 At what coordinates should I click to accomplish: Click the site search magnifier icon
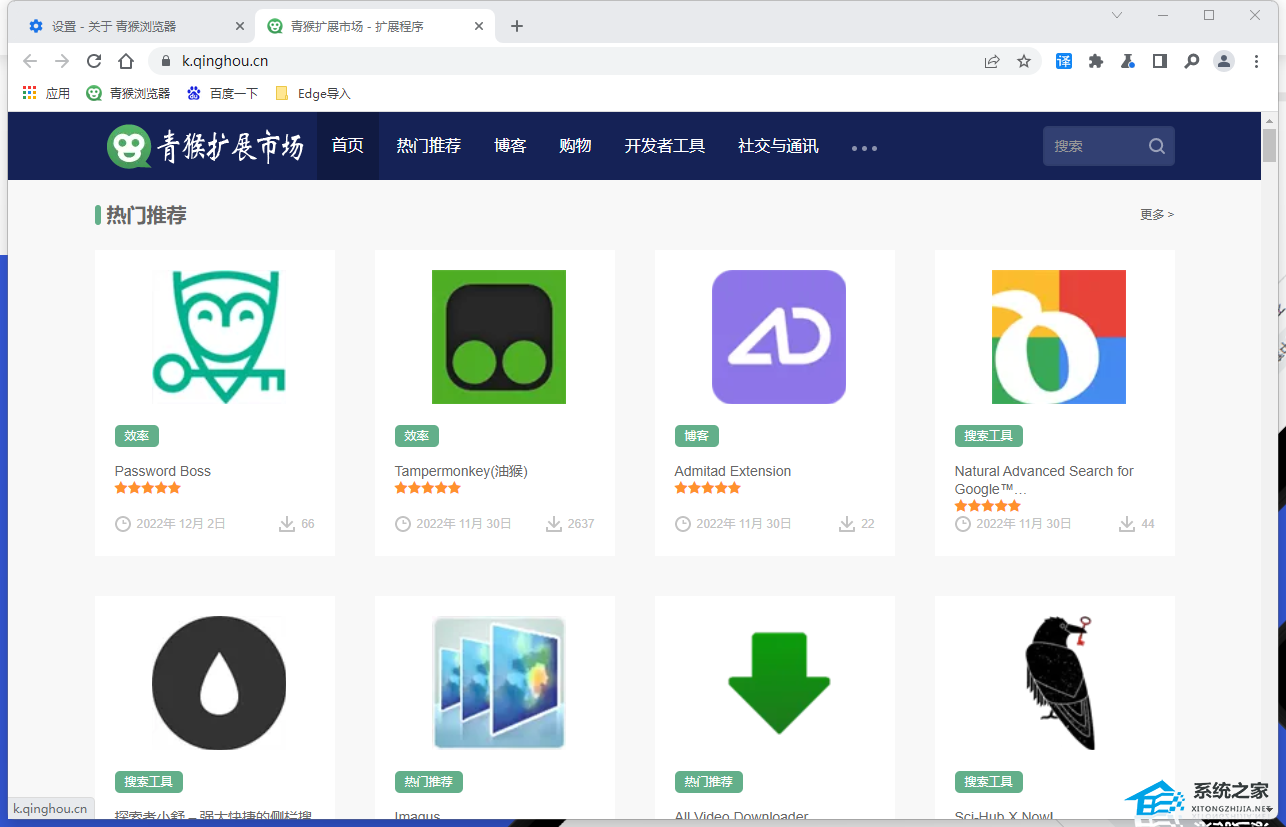click(x=1157, y=146)
